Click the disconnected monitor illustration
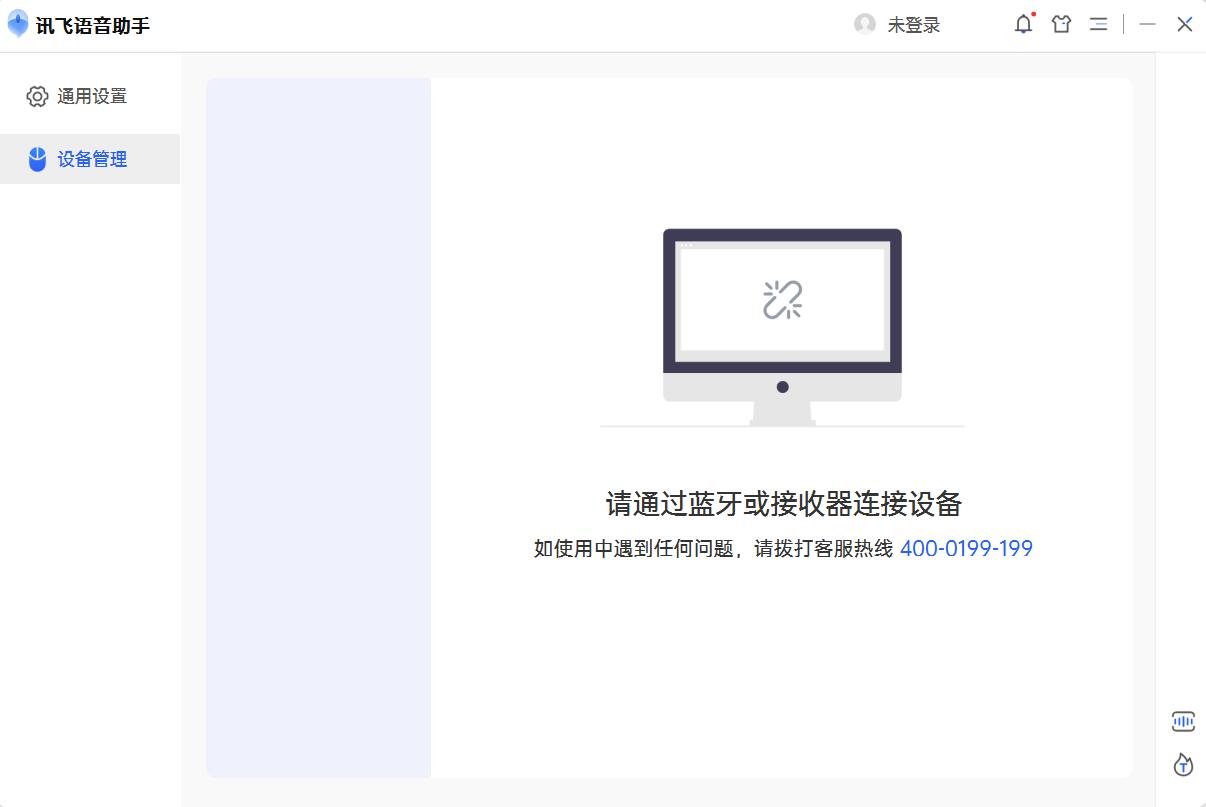 tap(782, 328)
